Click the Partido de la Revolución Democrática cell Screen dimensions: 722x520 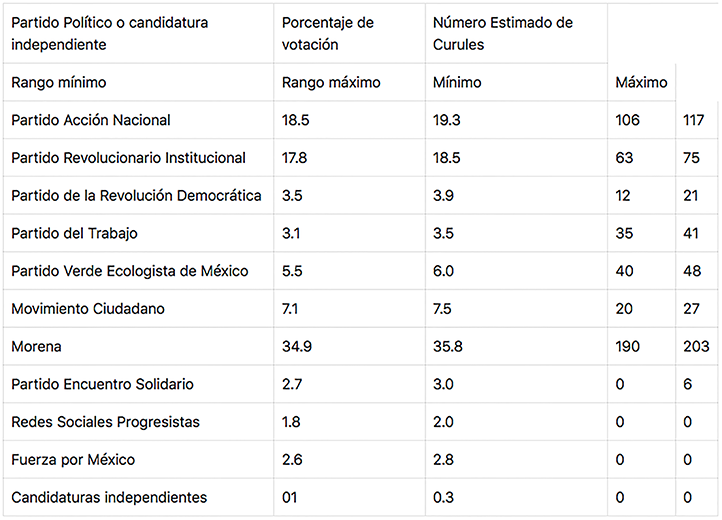tap(136, 196)
